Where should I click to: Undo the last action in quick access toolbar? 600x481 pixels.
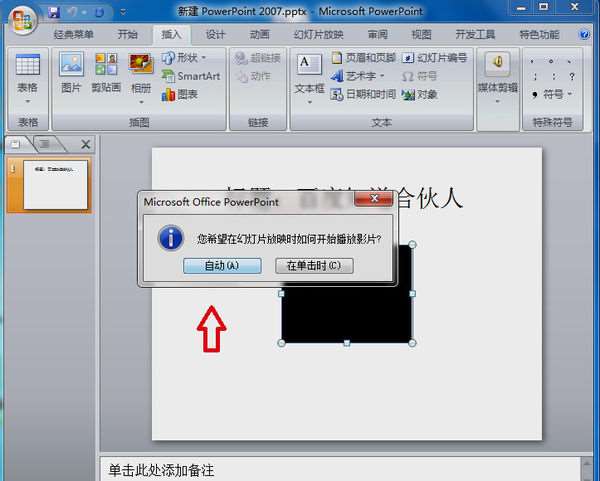tap(72, 13)
